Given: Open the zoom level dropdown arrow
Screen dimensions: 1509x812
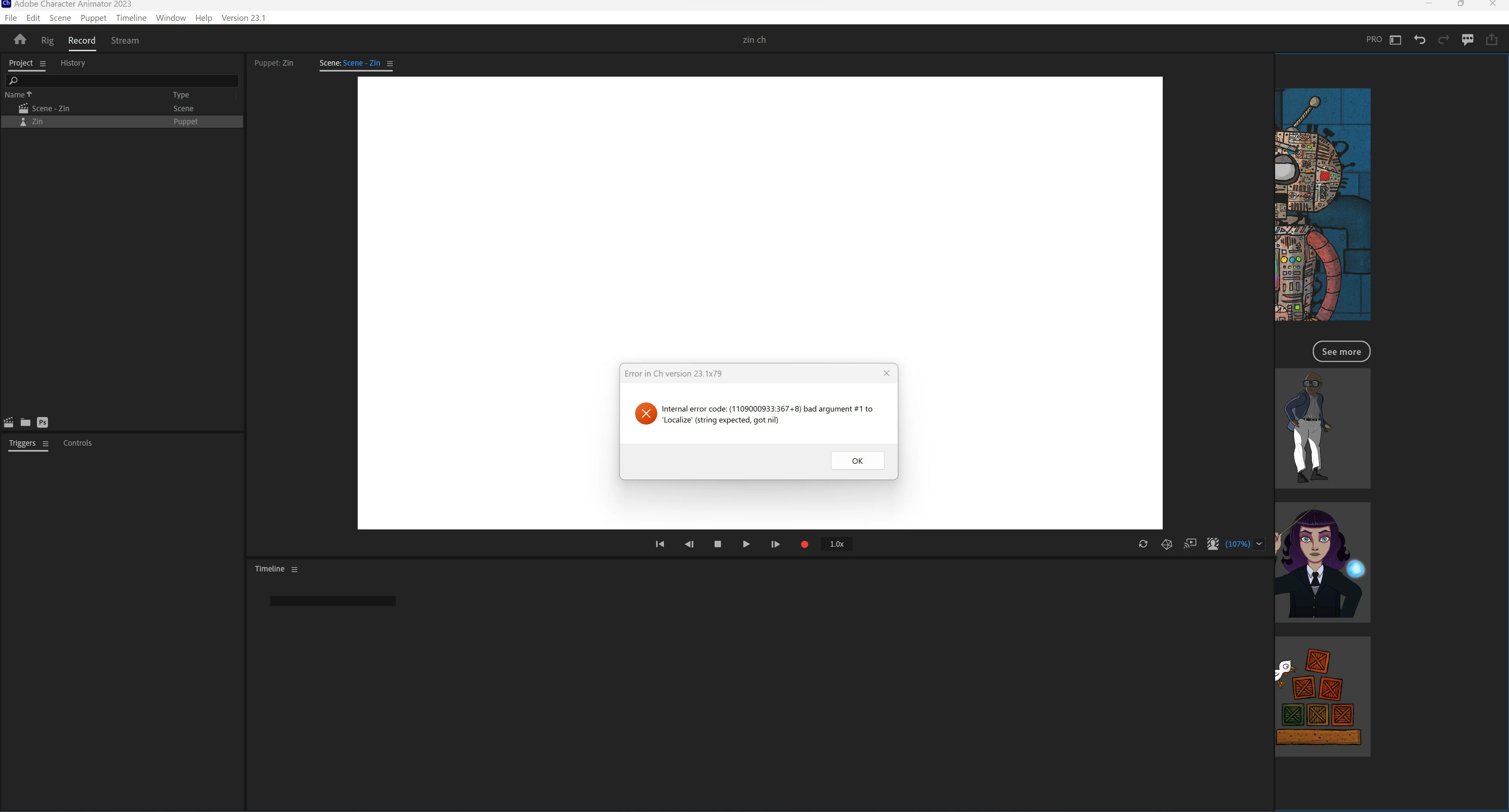Looking at the screenshot, I should pyautogui.click(x=1259, y=544).
